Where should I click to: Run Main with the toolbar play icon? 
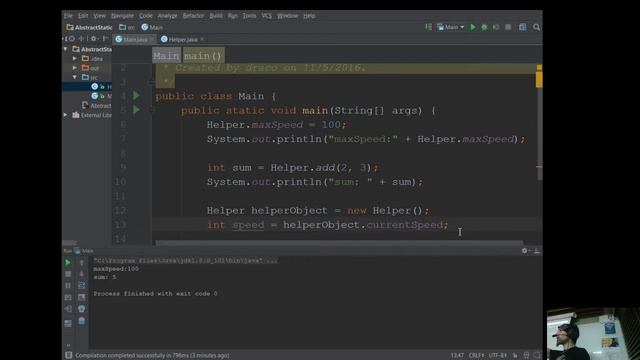[x=473, y=27]
